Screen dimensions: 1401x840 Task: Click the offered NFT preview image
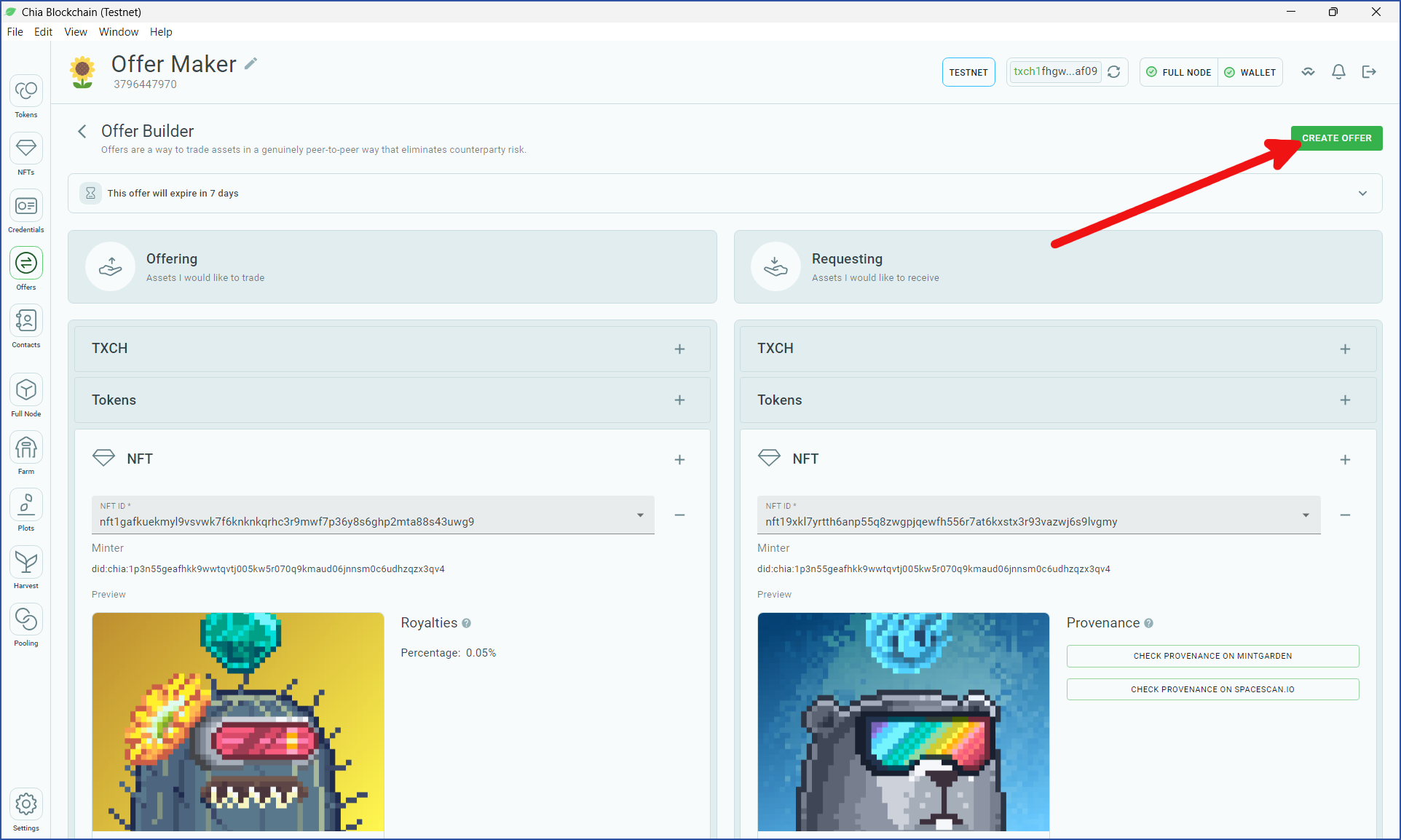238,721
